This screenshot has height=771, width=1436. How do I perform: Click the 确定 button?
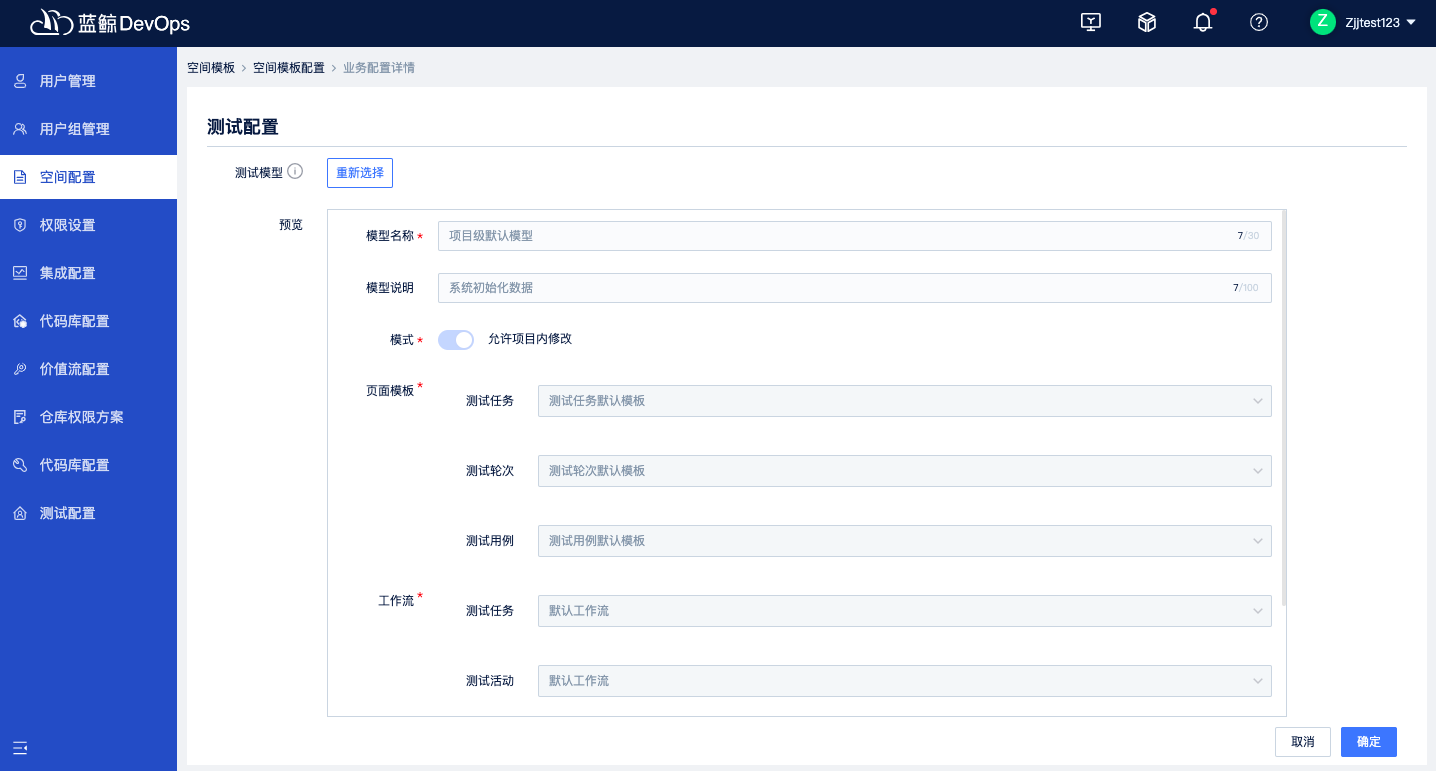(x=1369, y=742)
